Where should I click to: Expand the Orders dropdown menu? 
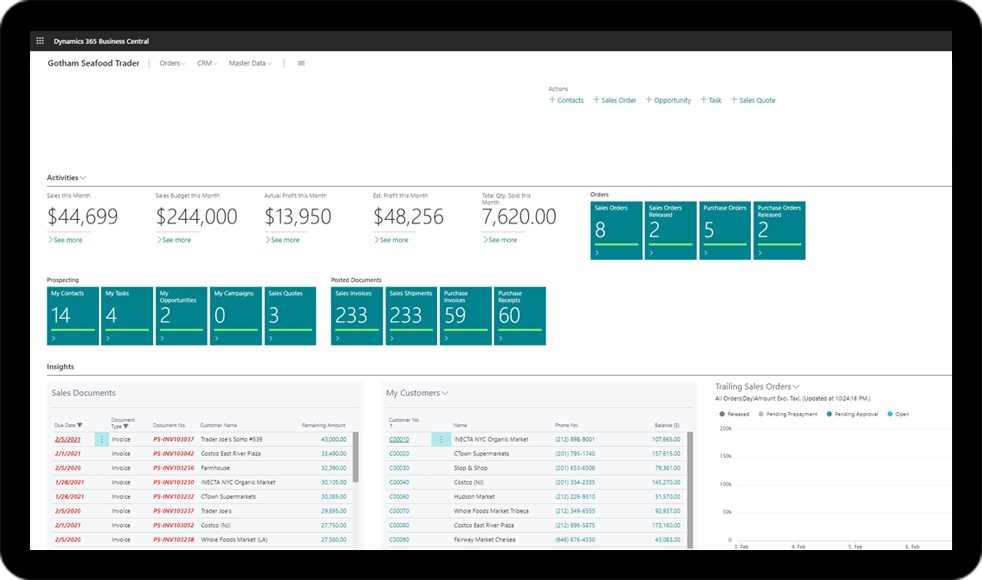(173, 63)
